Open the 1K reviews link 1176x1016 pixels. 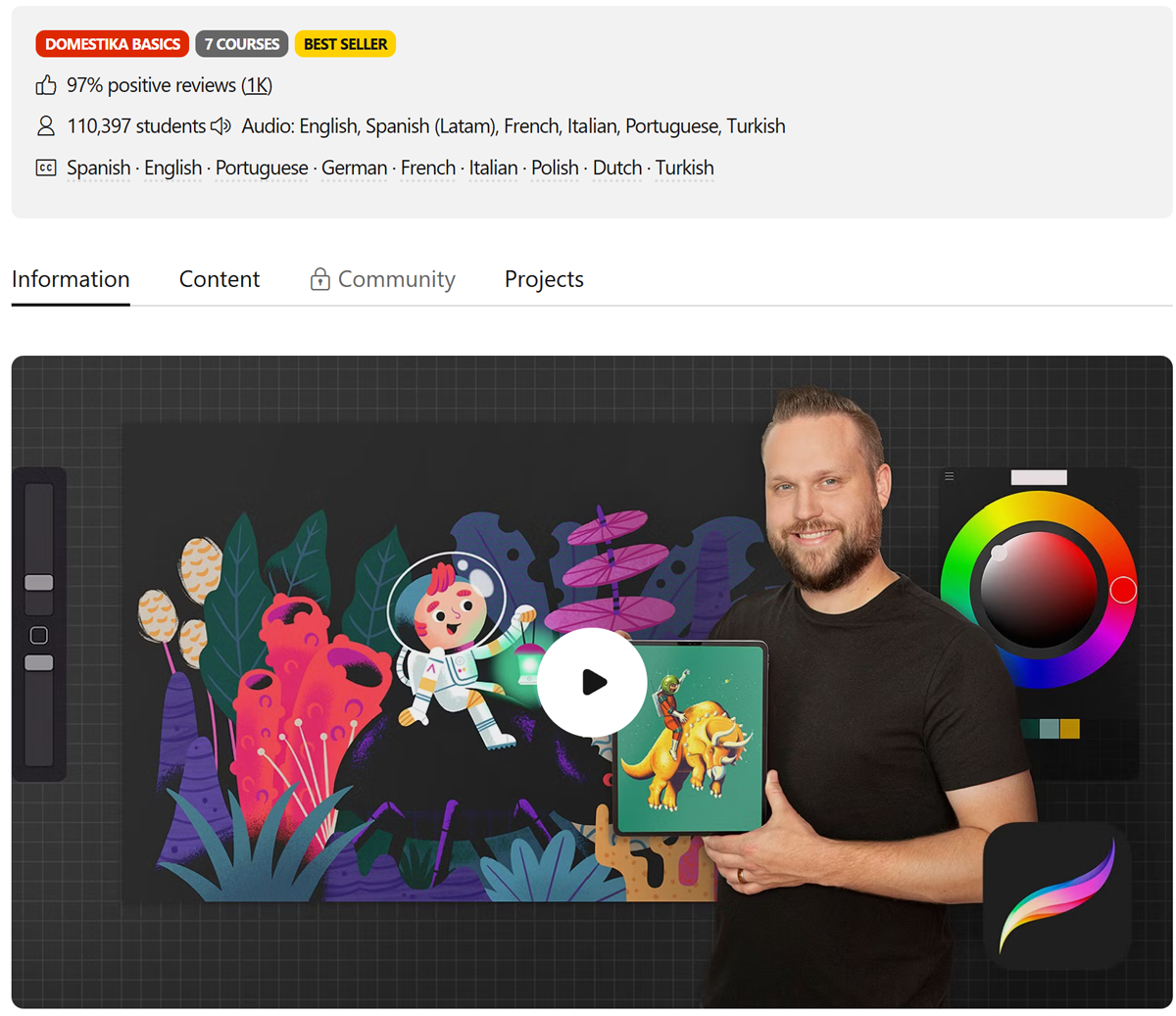point(257,85)
